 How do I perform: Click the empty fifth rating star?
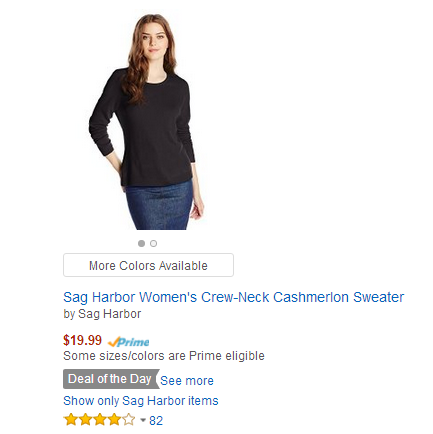(129, 420)
